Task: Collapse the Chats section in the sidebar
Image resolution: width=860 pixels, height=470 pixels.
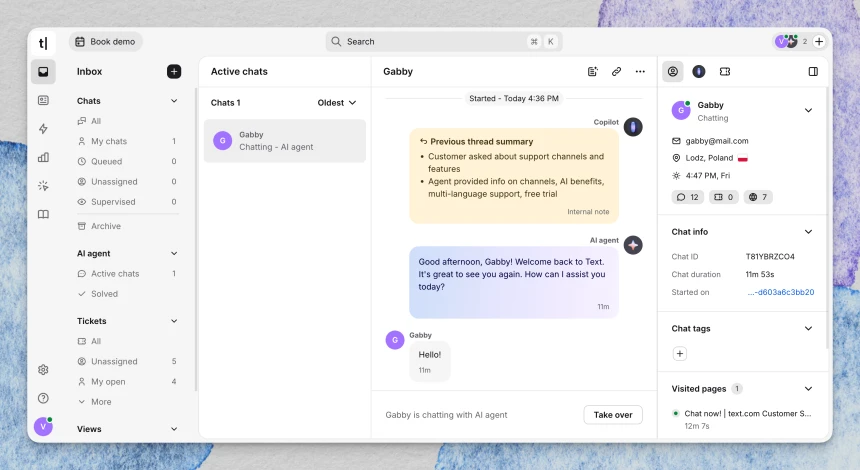Action: [174, 101]
